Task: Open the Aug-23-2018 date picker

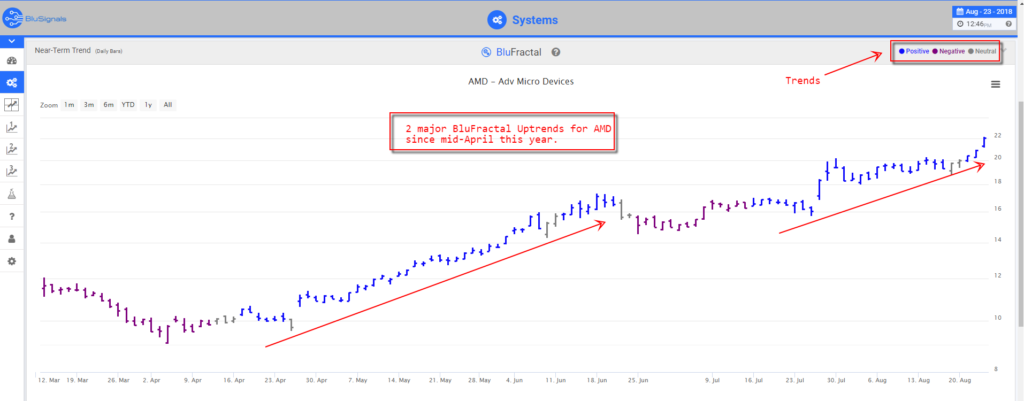Action: [984, 11]
